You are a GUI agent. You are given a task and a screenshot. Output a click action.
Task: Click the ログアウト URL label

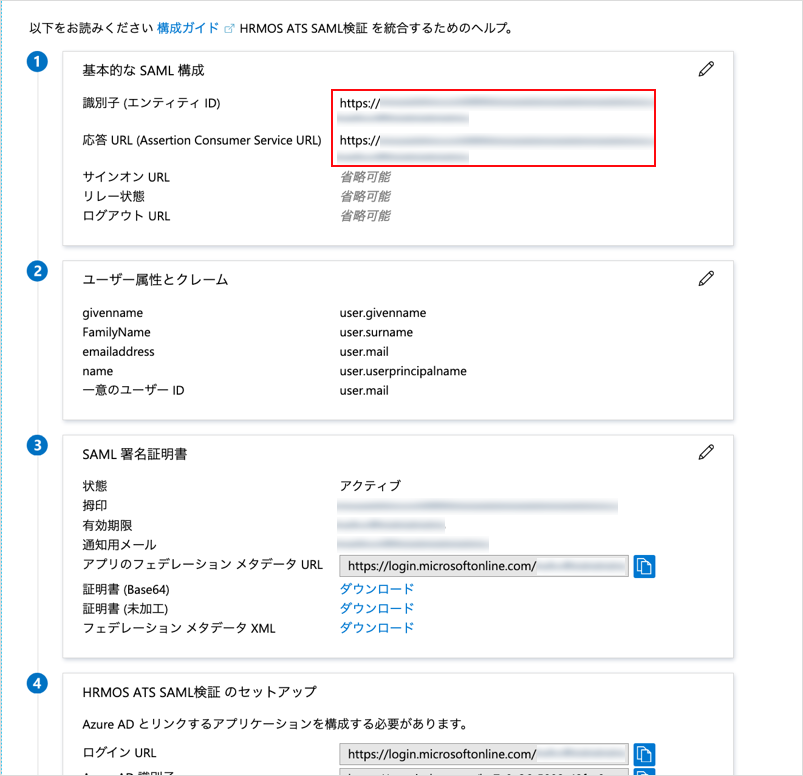click(126, 216)
